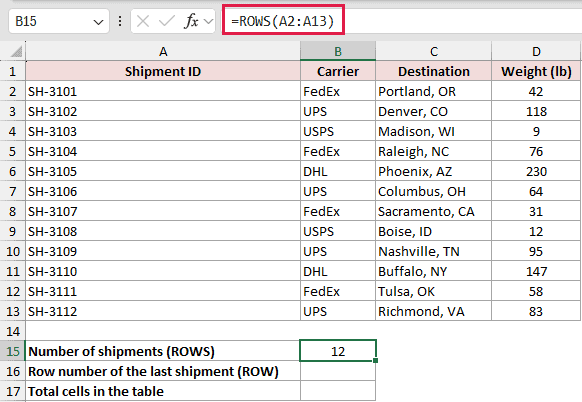Screen dimensions: 582x402
Task: Select row 1 header
Action: click(13, 71)
